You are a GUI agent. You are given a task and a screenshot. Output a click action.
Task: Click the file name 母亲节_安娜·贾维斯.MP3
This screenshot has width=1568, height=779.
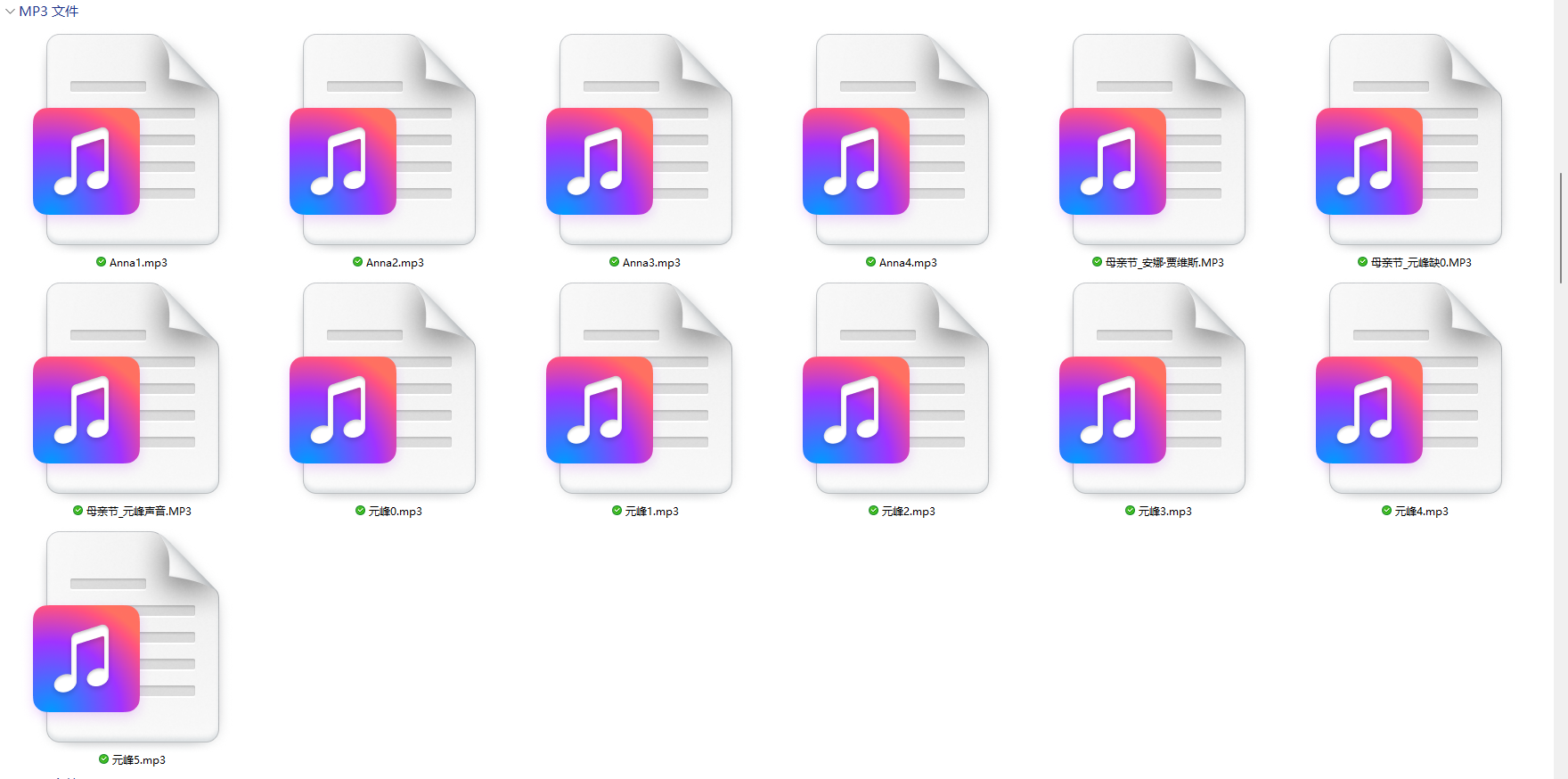click(x=1164, y=263)
